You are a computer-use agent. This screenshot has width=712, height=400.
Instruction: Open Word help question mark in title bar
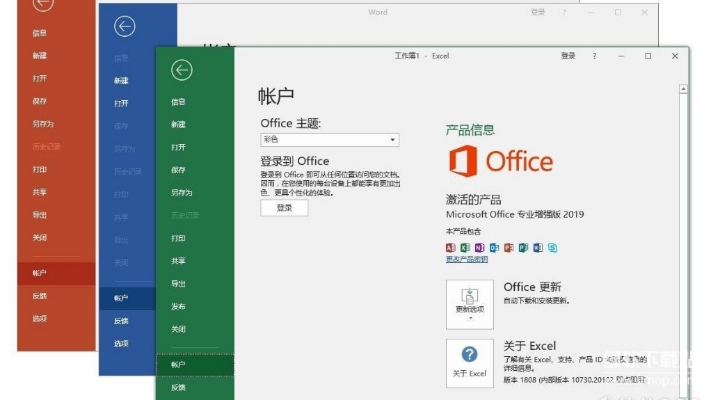[564, 13]
